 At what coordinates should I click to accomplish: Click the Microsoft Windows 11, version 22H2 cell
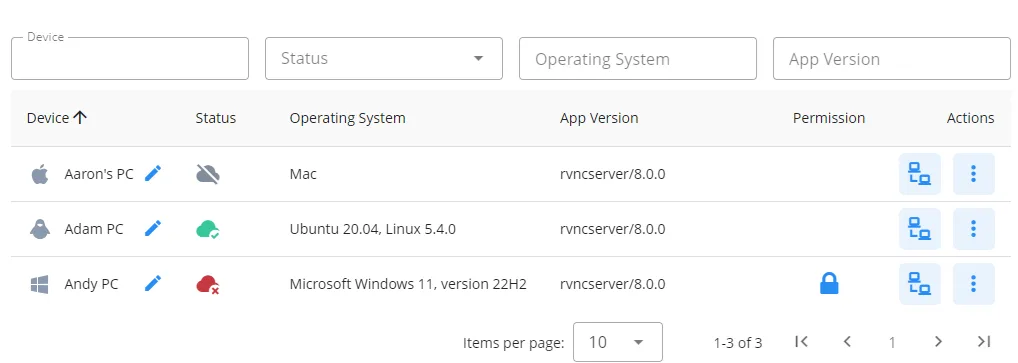coord(408,284)
